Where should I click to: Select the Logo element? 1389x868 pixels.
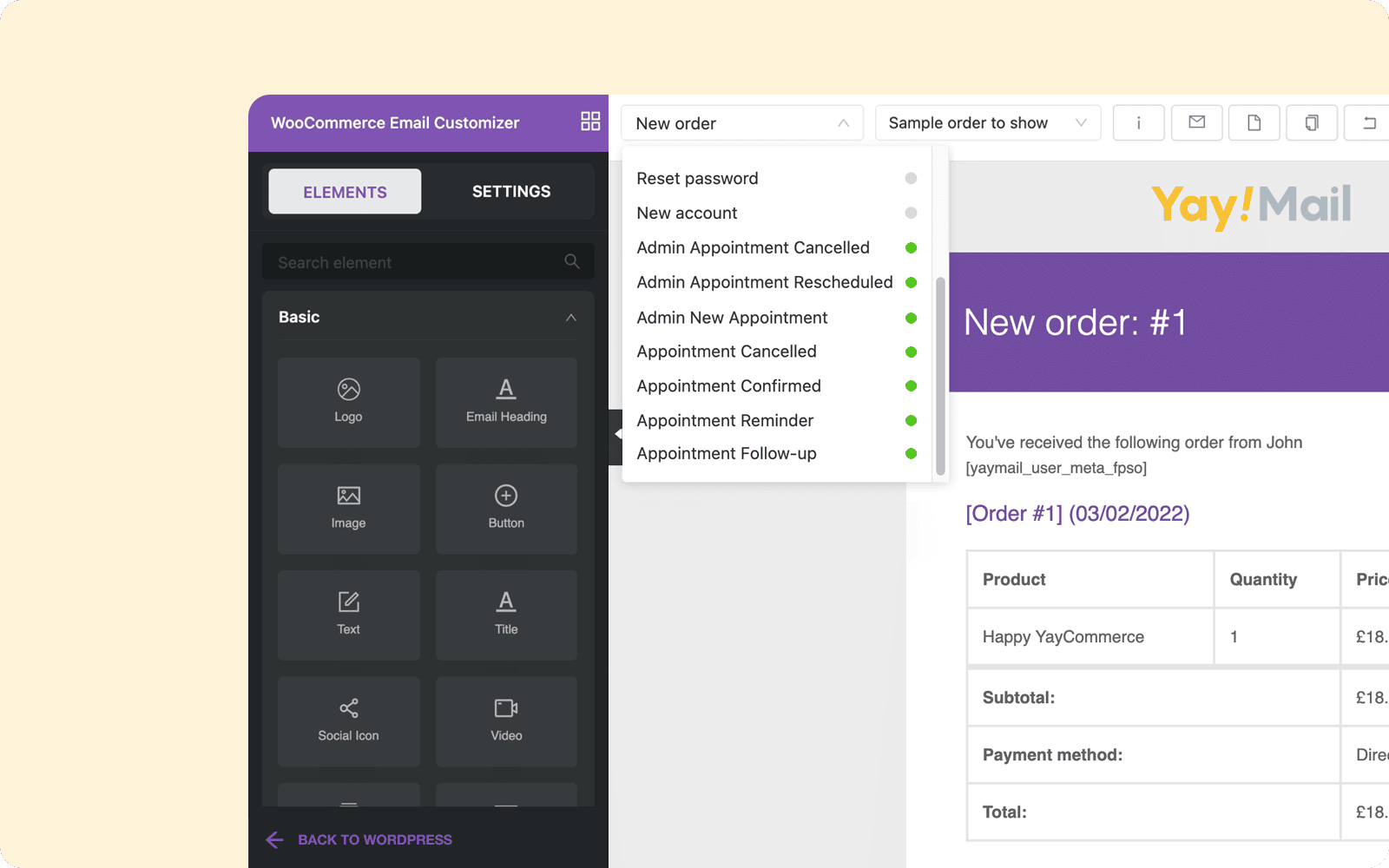click(x=349, y=403)
